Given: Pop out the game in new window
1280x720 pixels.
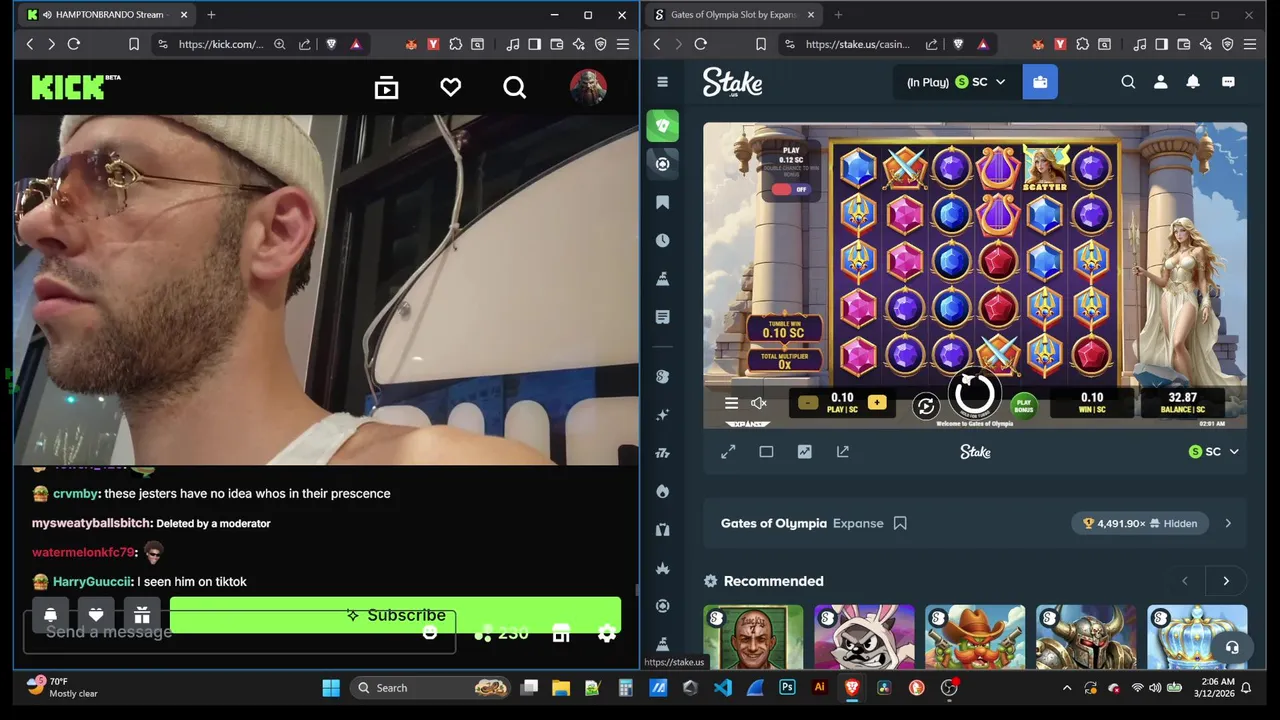Looking at the screenshot, I should coord(842,452).
